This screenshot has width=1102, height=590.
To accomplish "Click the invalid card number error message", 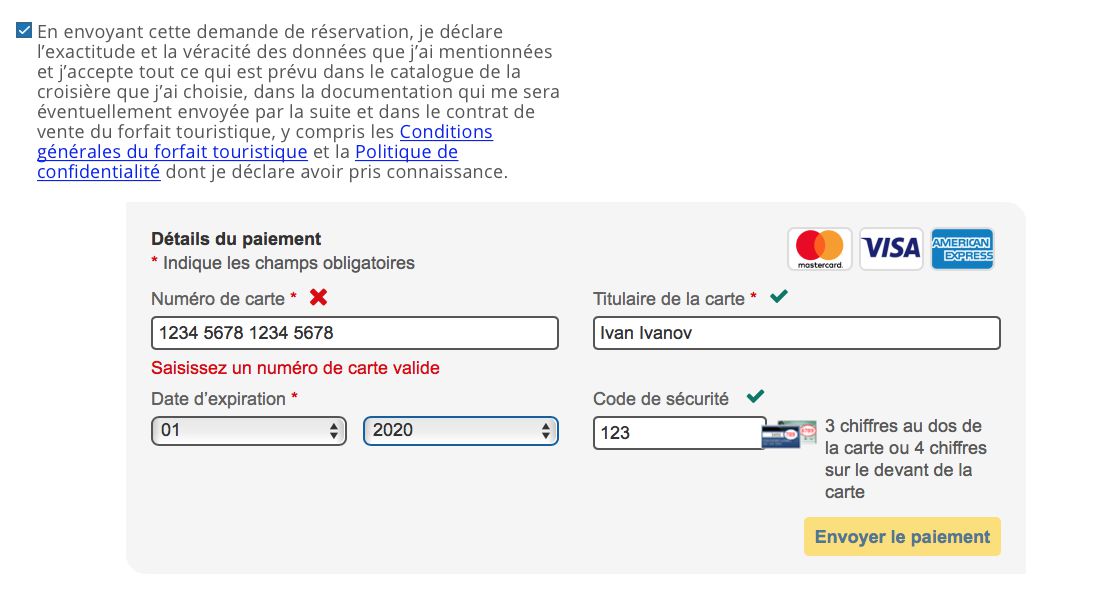I will (x=295, y=368).
